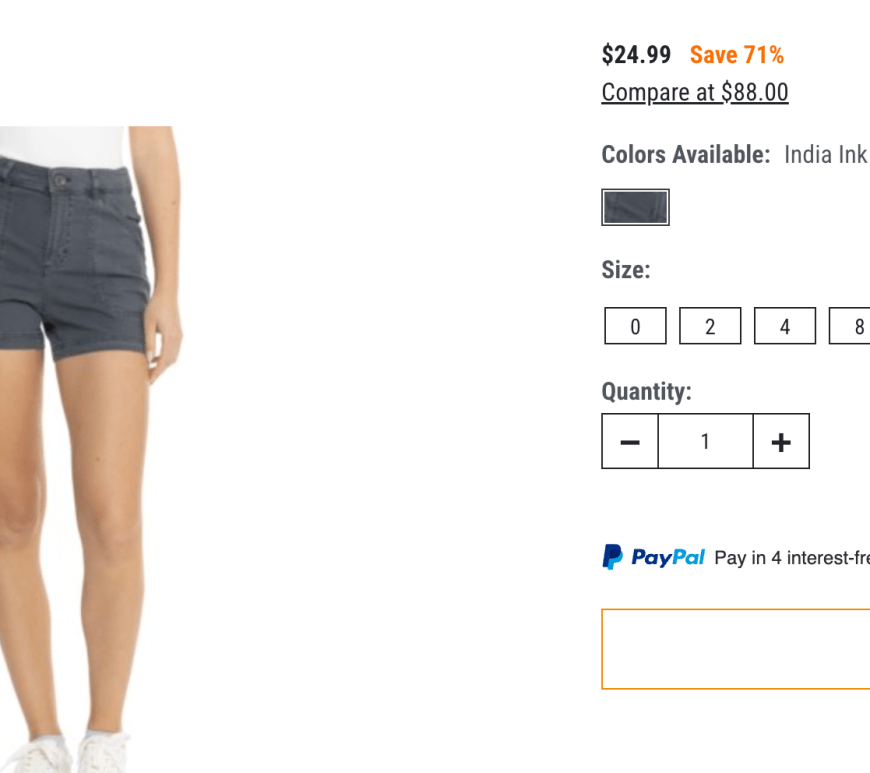870x773 pixels.
Task: Click the Colors Available label
Action: click(x=686, y=155)
